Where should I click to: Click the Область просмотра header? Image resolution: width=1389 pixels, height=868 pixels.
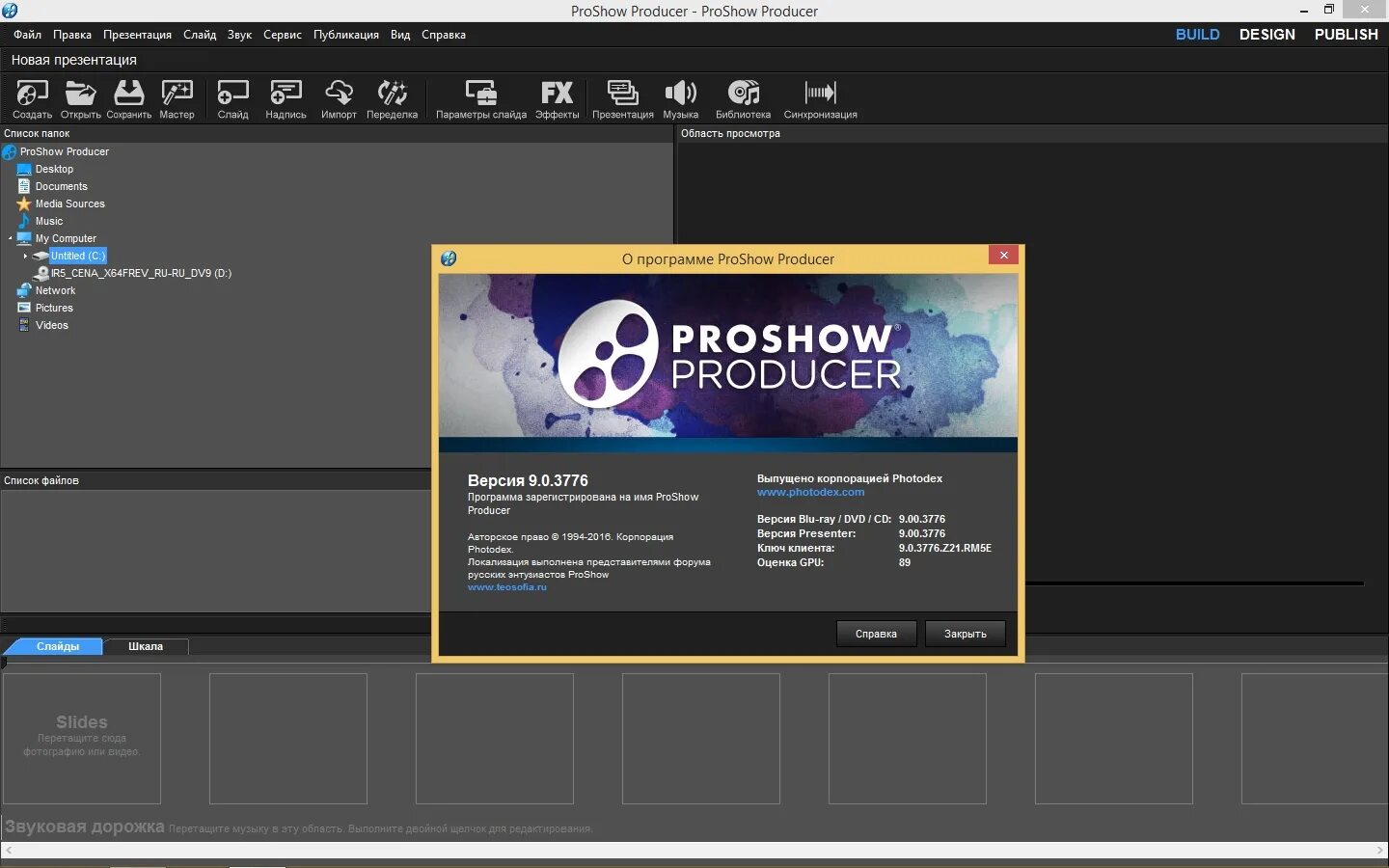point(730,133)
